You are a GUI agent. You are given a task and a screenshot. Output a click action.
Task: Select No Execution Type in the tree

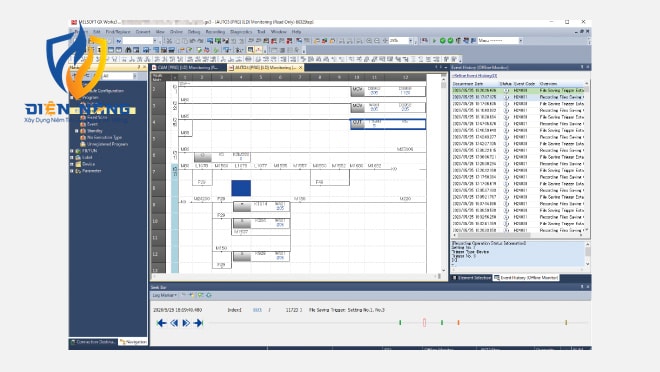tap(104, 137)
